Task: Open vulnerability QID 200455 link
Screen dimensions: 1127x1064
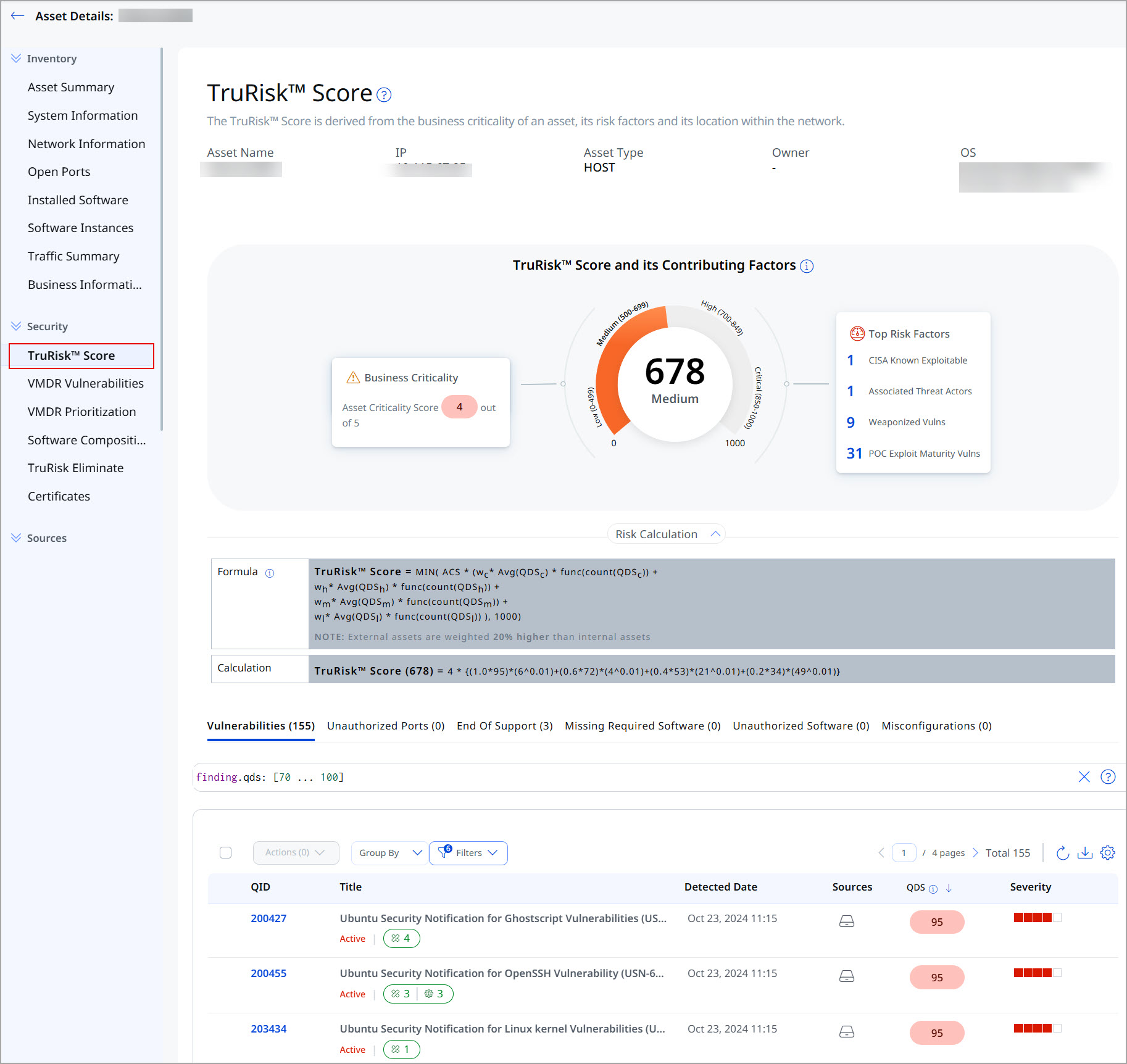Action: coord(268,974)
